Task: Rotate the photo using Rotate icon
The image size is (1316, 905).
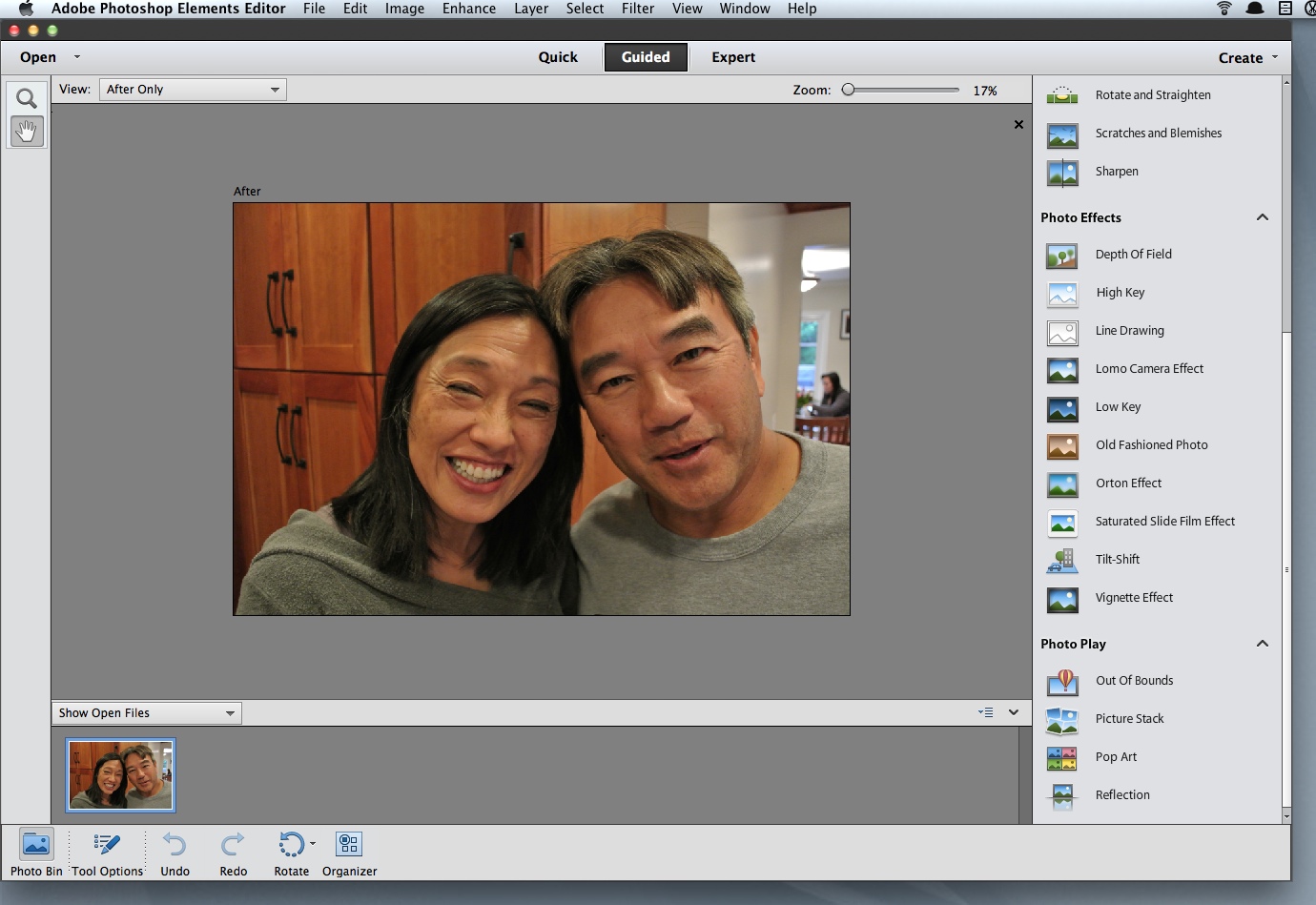Action: 290,845
